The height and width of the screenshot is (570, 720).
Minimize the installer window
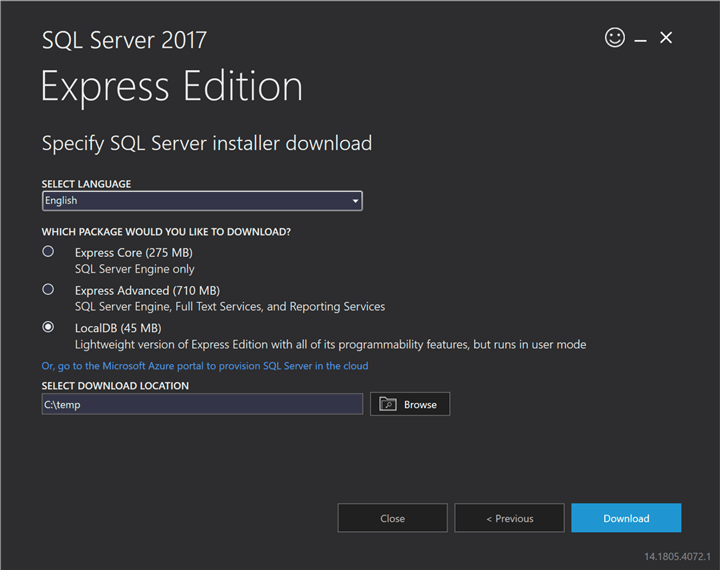pyautogui.click(x=640, y=41)
